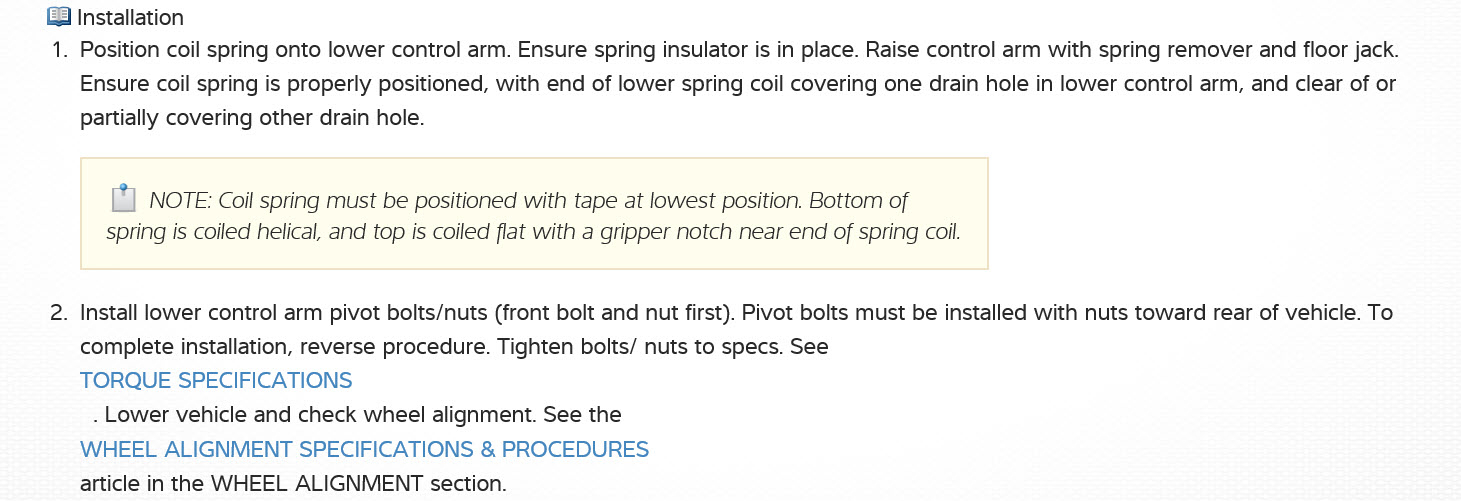
Task: Click the step number 2 list marker
Action: coord(59,313)
